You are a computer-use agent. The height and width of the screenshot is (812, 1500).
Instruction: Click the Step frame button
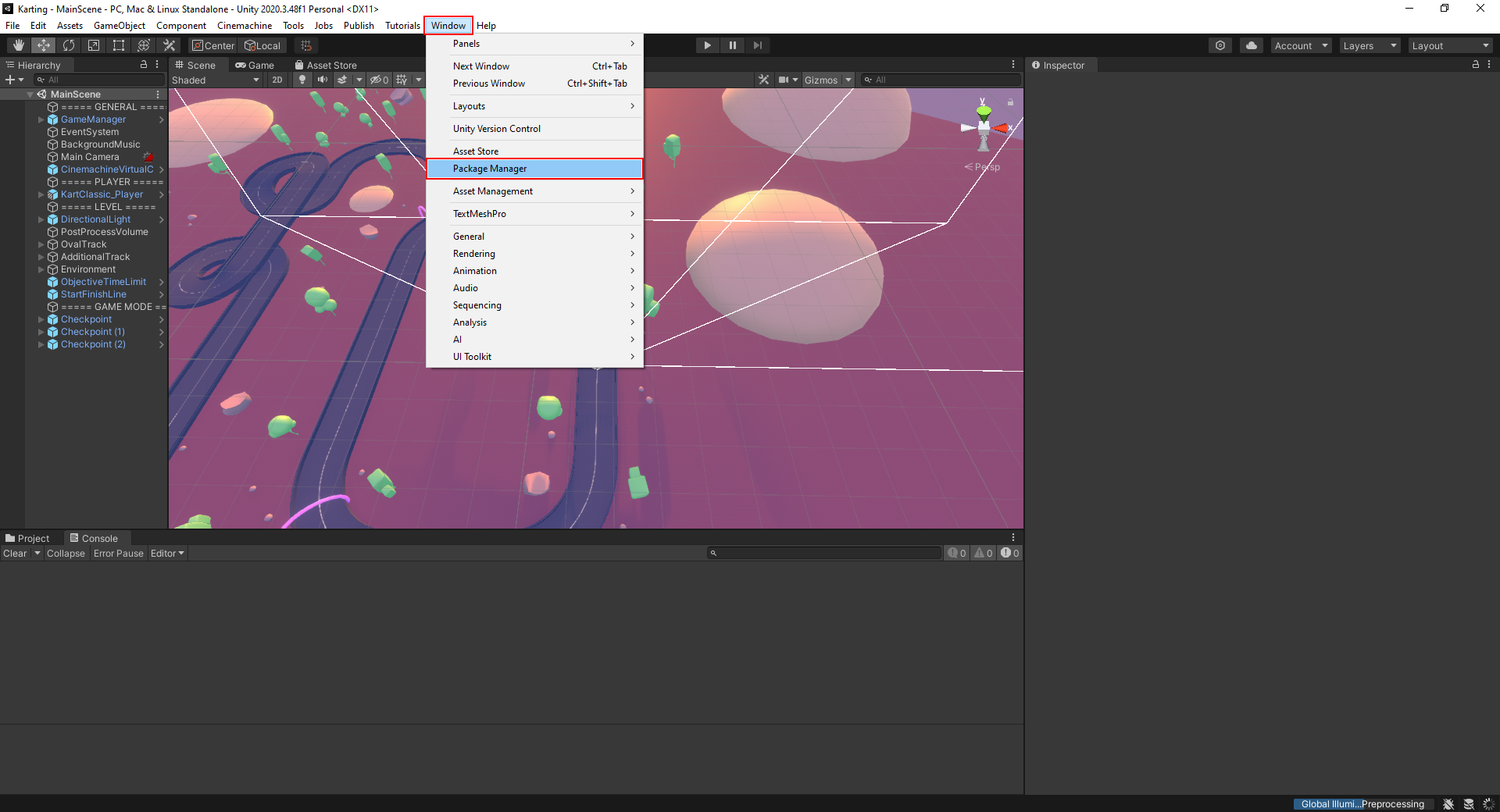758,45
